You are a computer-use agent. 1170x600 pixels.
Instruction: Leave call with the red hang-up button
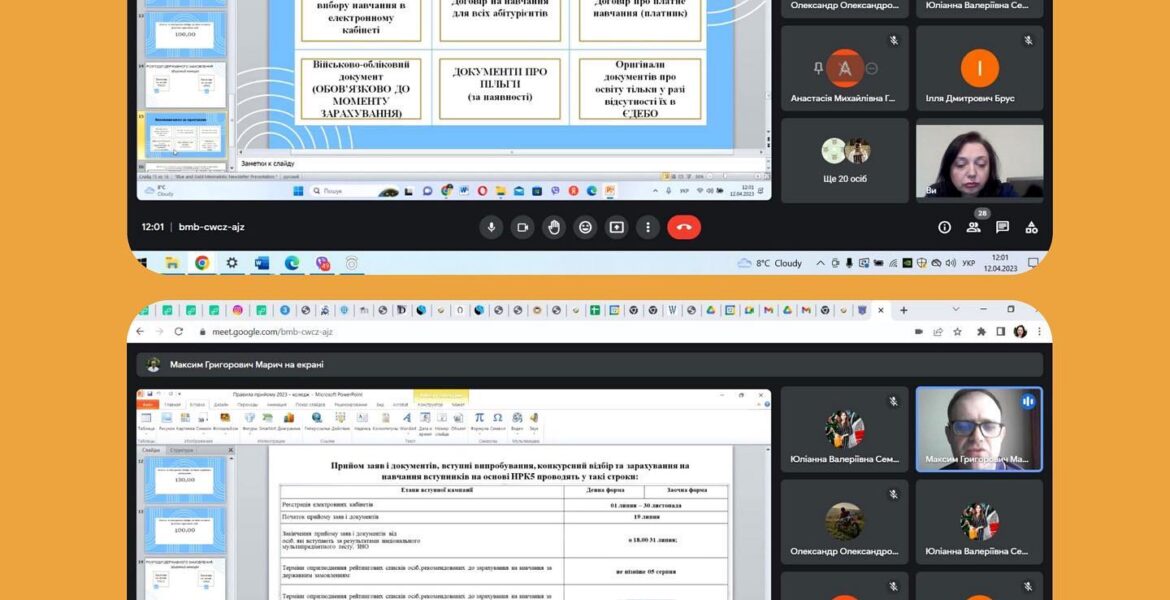coord(684,228)
